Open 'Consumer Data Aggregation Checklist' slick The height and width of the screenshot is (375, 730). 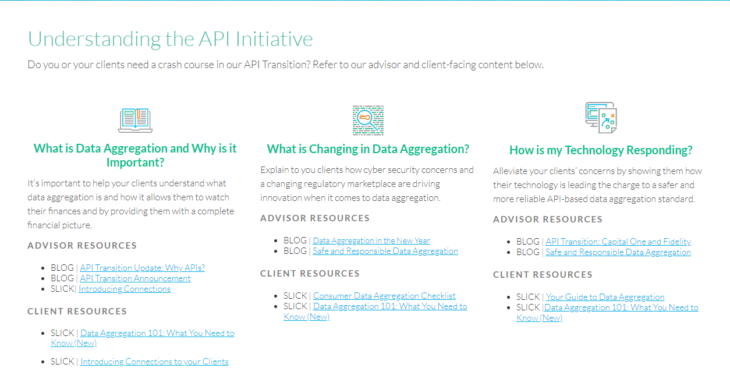tap(385, 296)
